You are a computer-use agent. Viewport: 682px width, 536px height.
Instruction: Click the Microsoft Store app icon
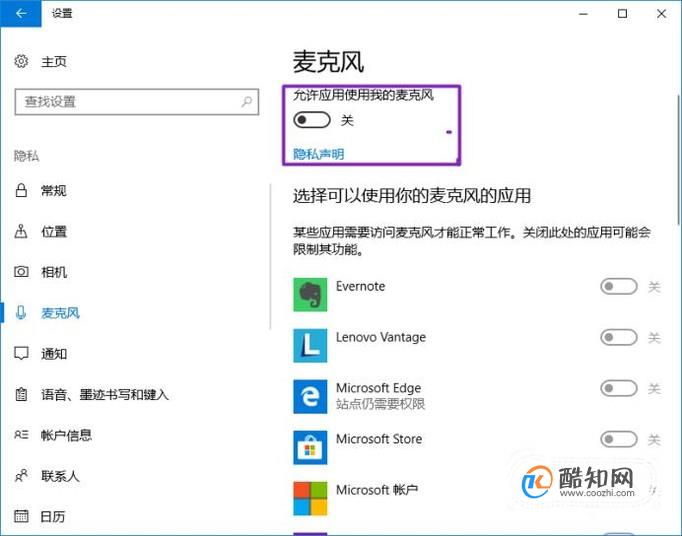pyautogui.click(x=310, y=448)
